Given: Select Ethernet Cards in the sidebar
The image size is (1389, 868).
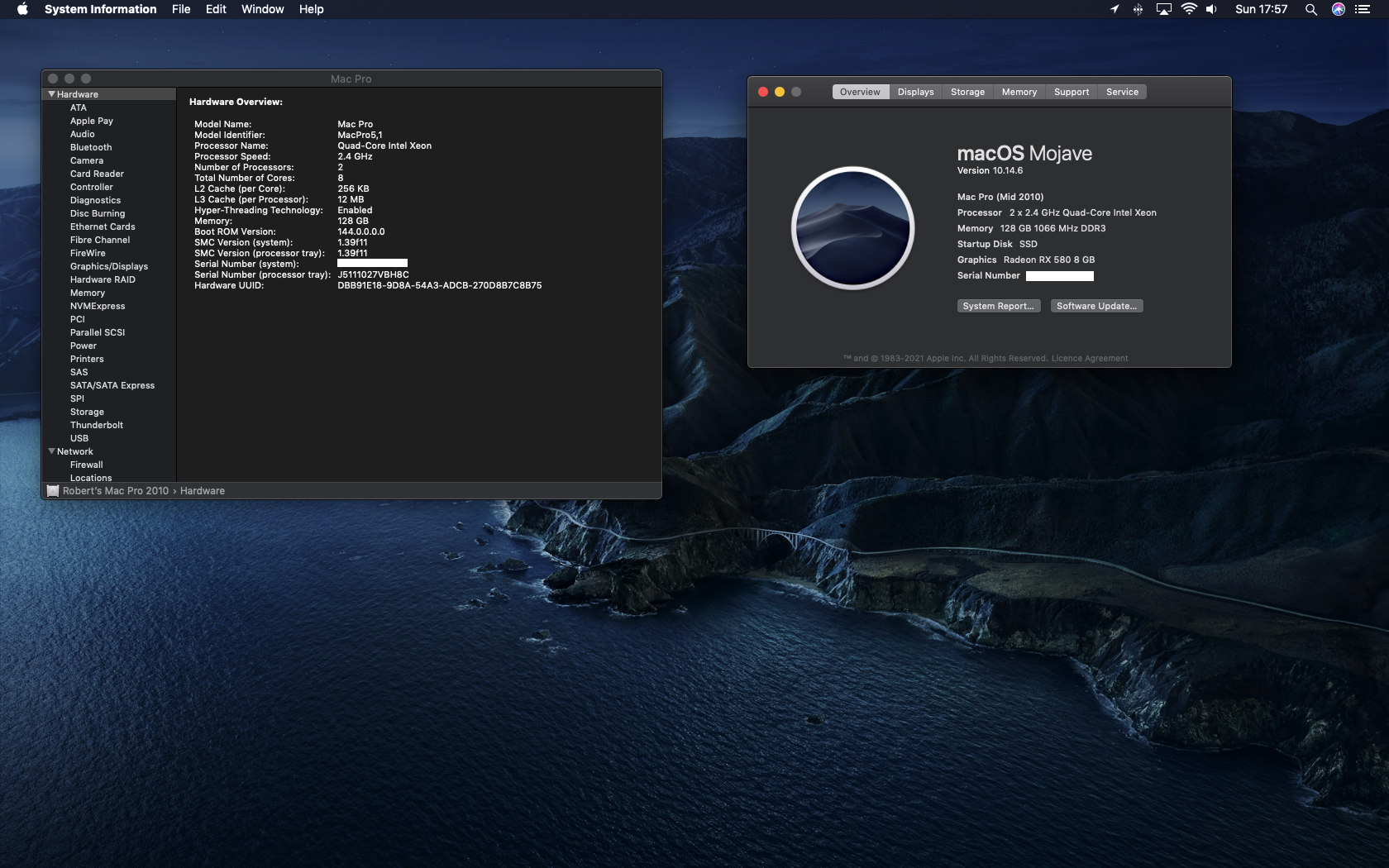Looking at the screenshot, I should coord(103,227).
